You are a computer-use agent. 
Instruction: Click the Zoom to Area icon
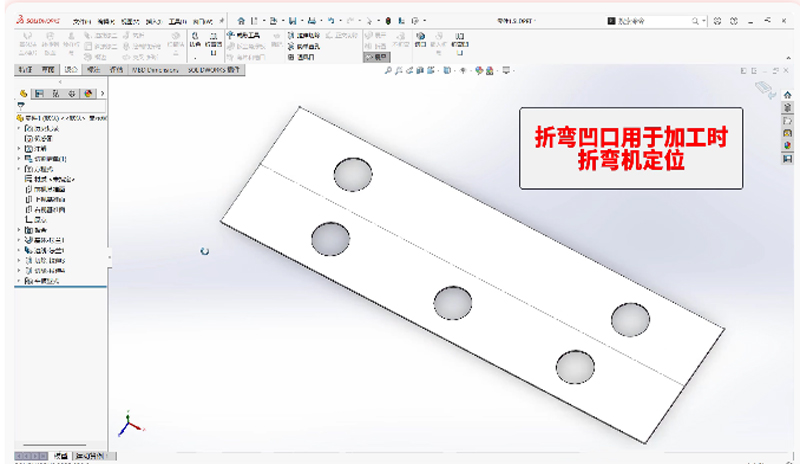coord(399,70)
